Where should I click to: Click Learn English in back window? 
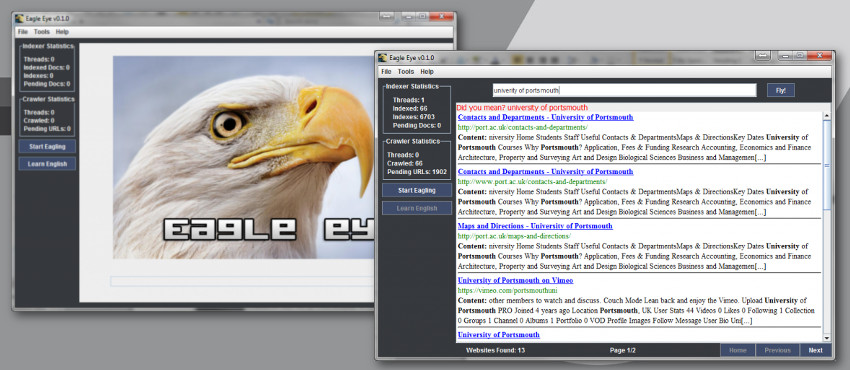(47, 164)
